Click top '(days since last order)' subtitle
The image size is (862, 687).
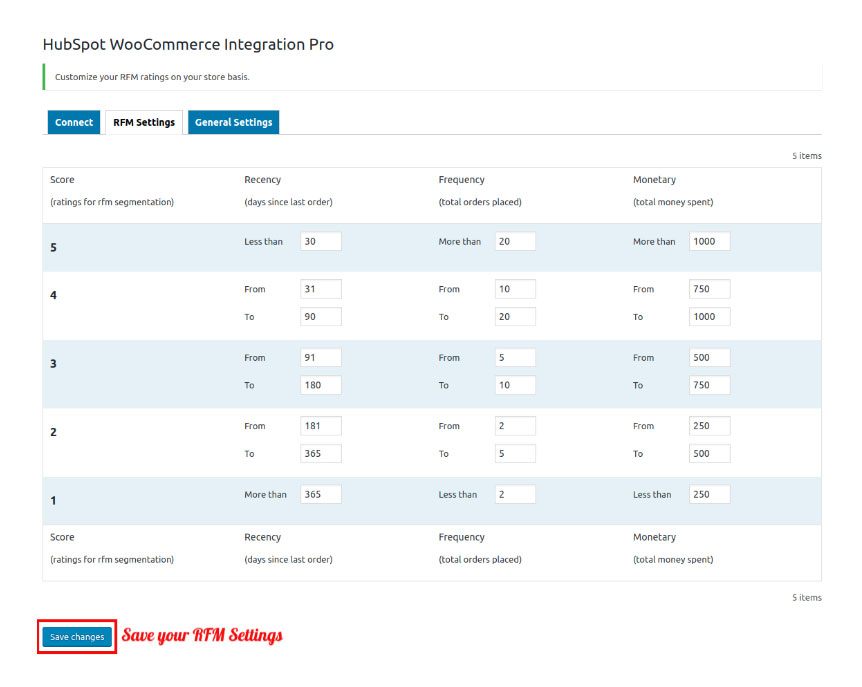point(288,202)
